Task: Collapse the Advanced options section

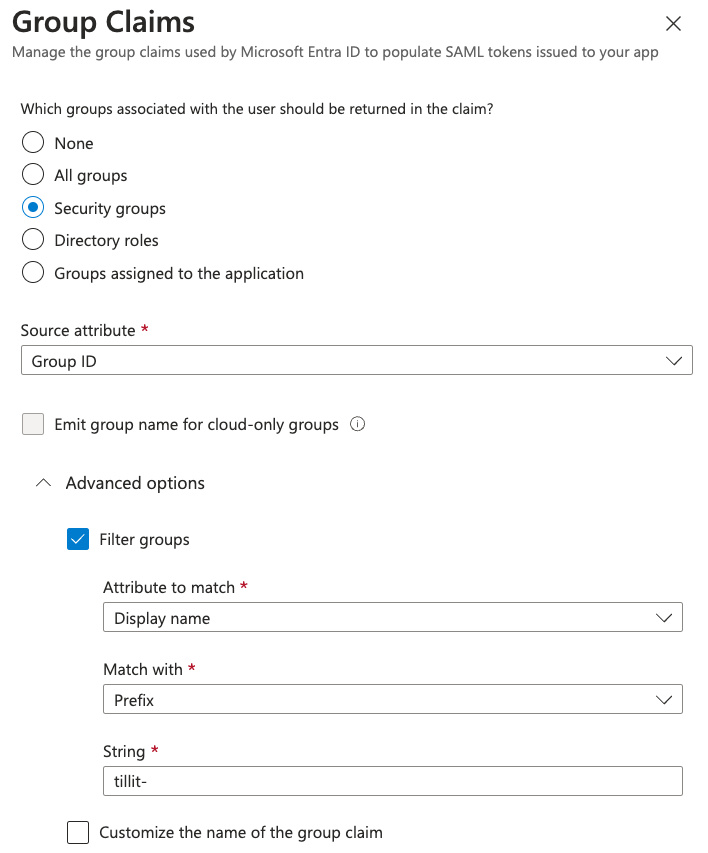Action: [42, 483]
